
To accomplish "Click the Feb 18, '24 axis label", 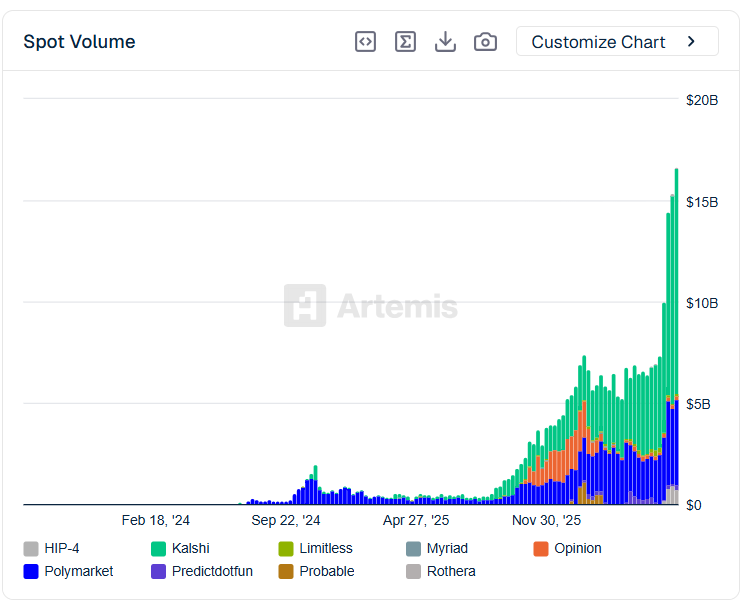I will [155, 520].
